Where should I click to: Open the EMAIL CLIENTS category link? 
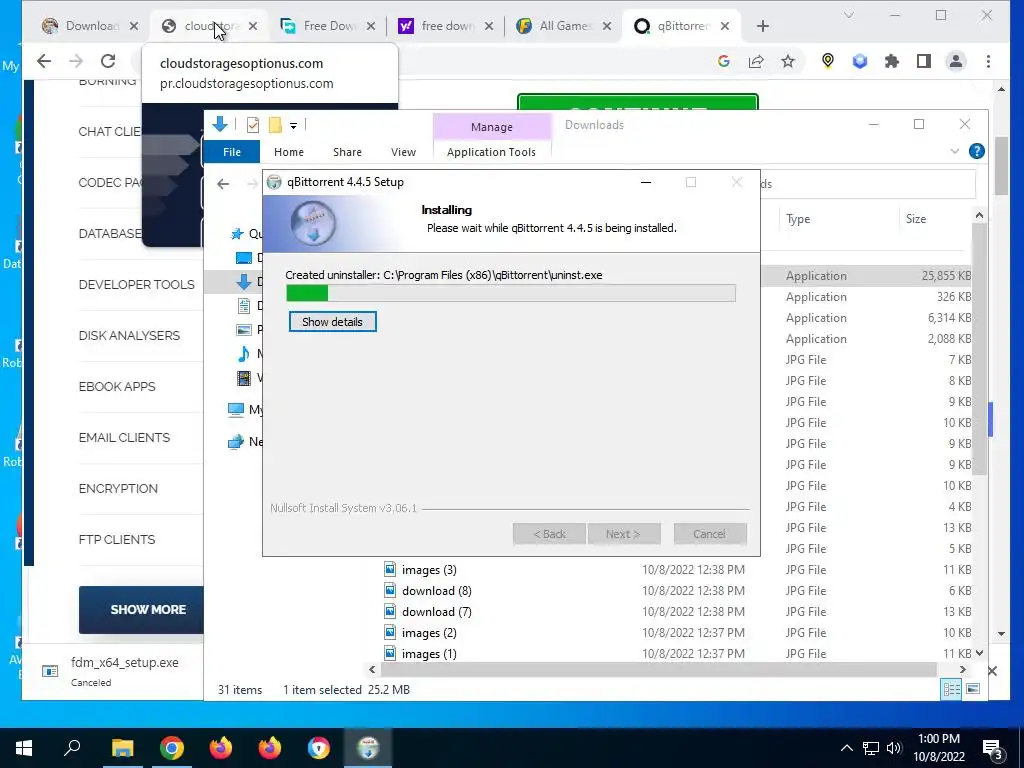(124, 438)
